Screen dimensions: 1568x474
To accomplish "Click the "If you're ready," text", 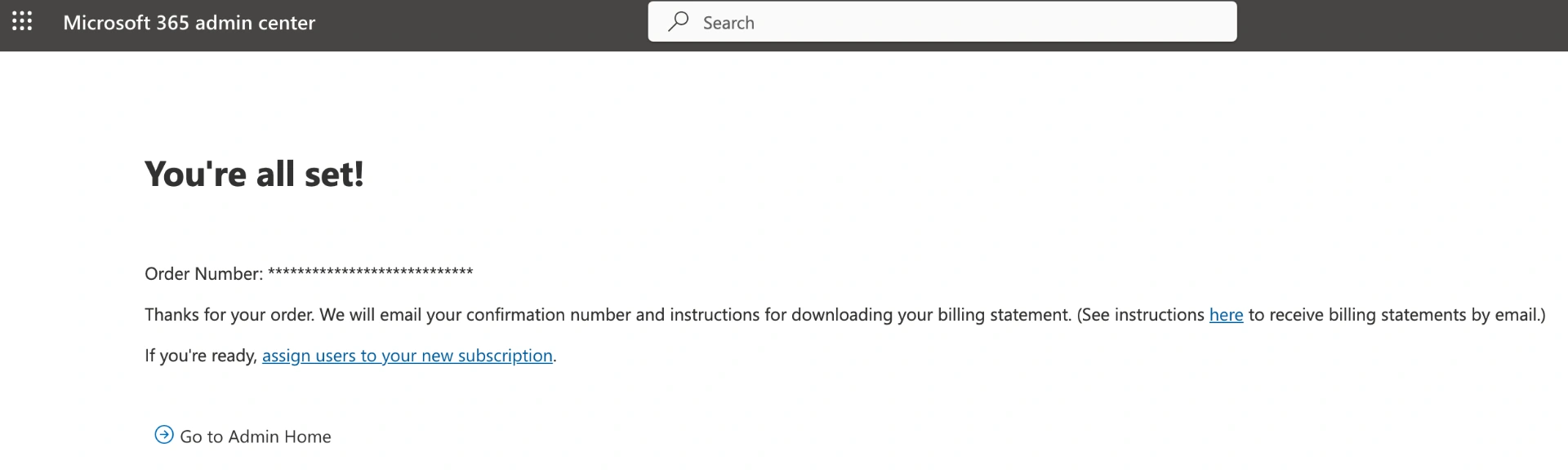I will [201, 356].
